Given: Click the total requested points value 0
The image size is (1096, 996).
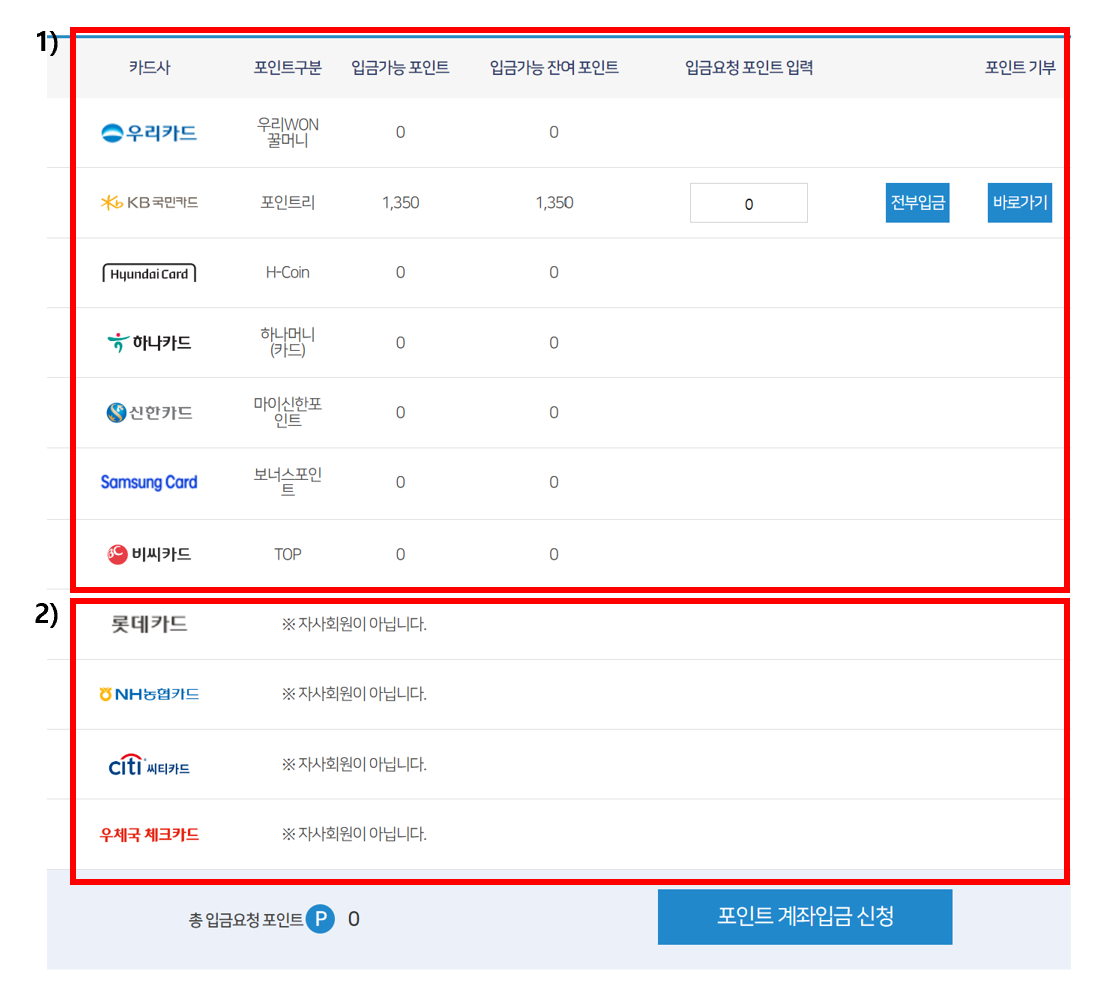Looking at the screenshot, I should [354, 919].
